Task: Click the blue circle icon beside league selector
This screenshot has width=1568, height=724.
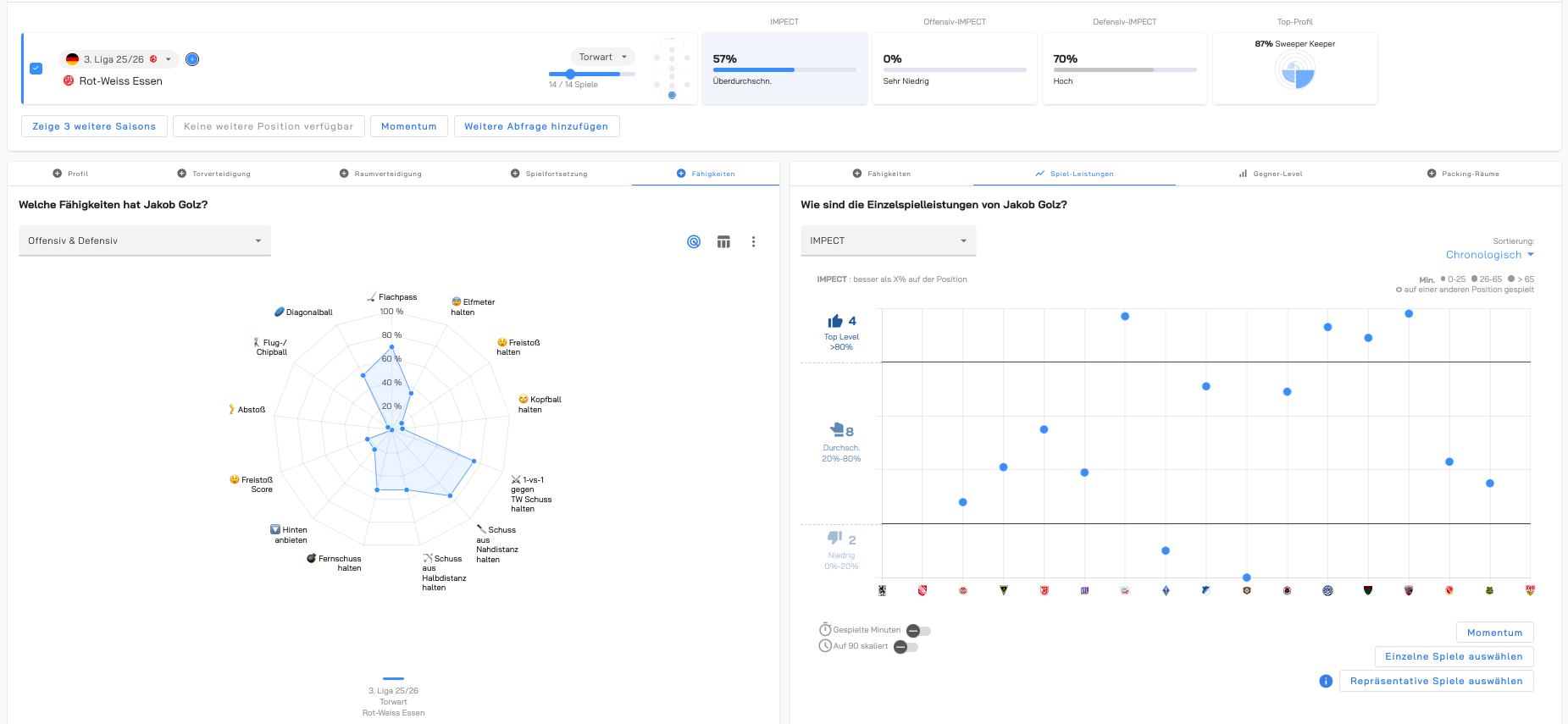Action: click(192, 59)
